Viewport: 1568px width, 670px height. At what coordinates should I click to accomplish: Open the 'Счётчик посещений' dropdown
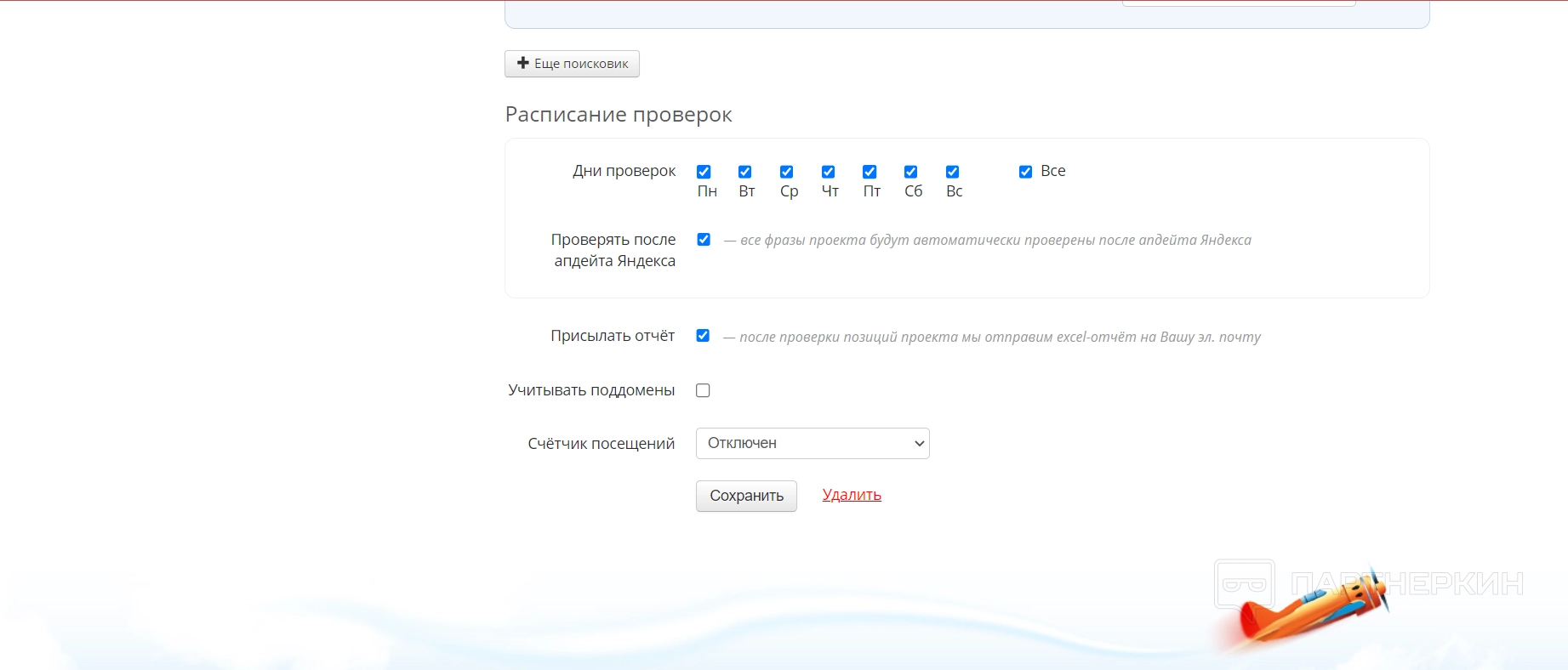click(x=813, y=443)
